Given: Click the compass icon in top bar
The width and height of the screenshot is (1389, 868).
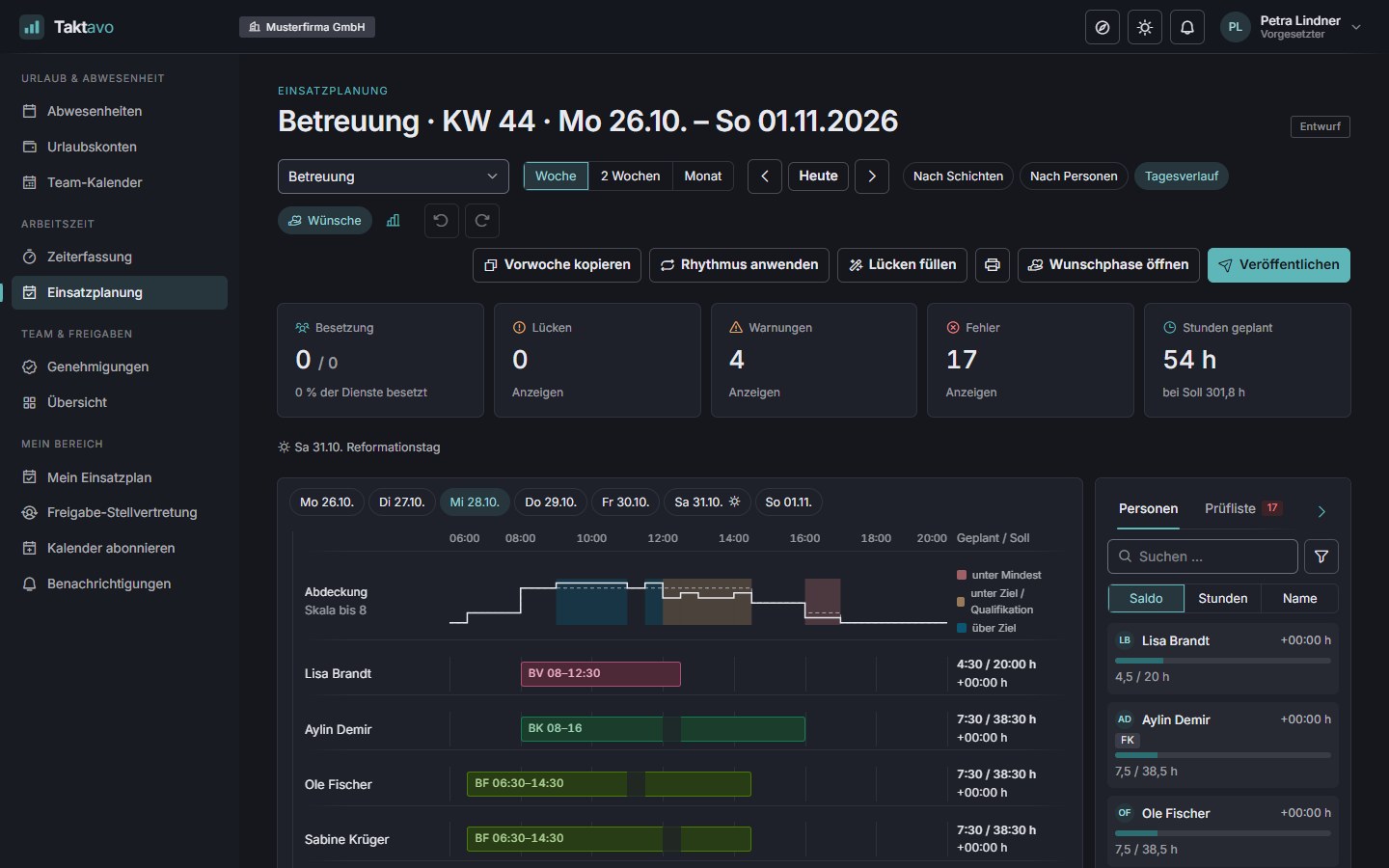Looking at the screenshot, I should click(1103, 27).
